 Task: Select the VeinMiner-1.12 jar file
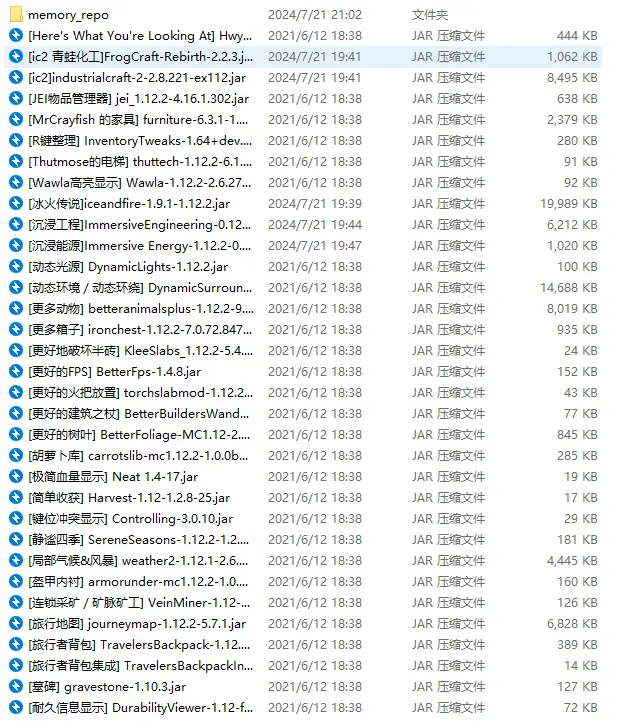(140, 602)
